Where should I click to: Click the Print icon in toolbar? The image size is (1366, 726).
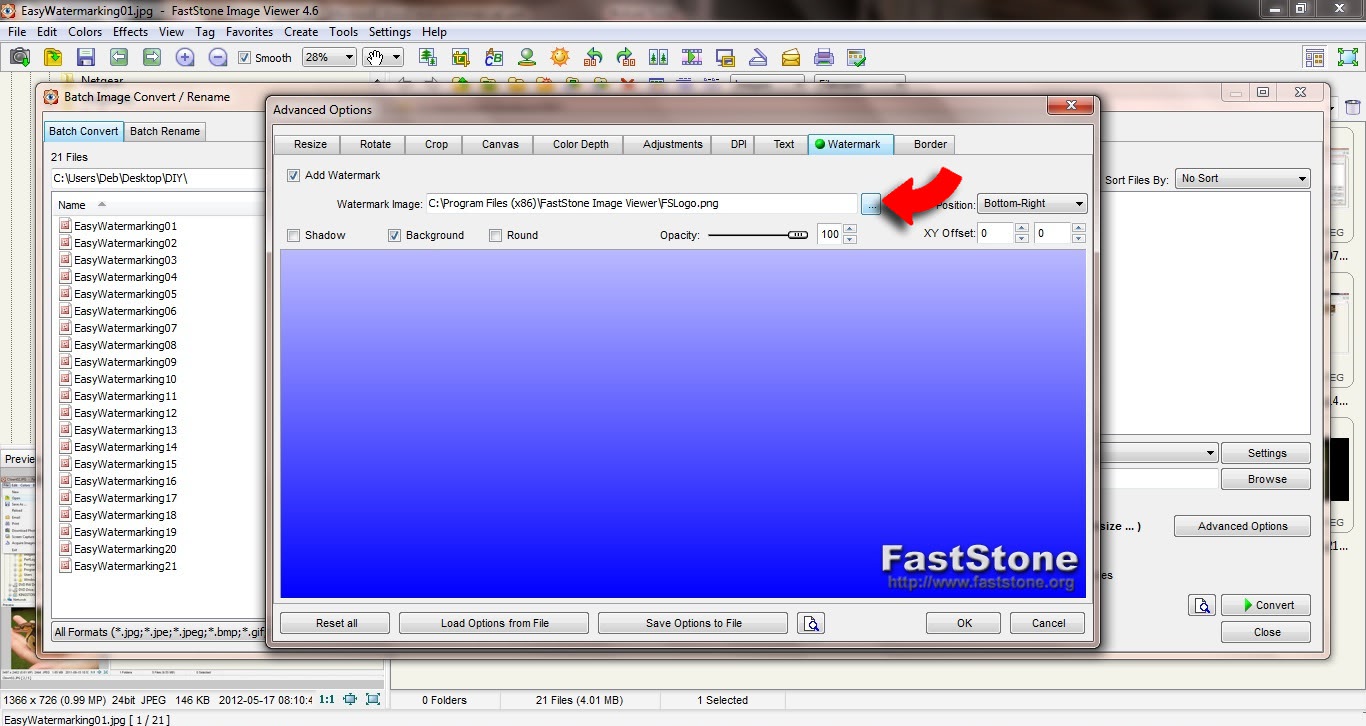[x=824, y=57]
